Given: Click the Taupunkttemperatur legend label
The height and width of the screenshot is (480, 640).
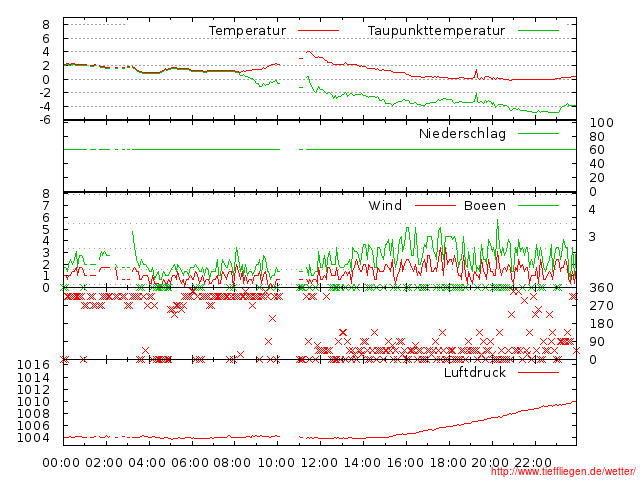Looking at the screenshot, I should [436, 31].
